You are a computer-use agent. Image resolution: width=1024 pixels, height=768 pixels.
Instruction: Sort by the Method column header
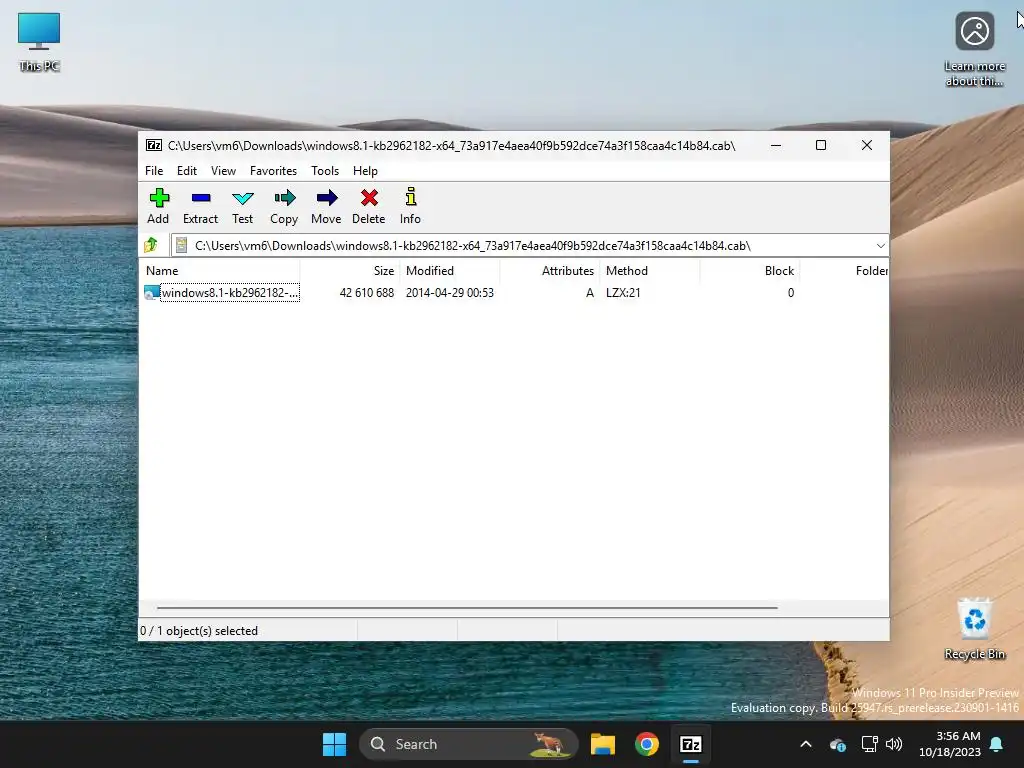coord(650,270)
